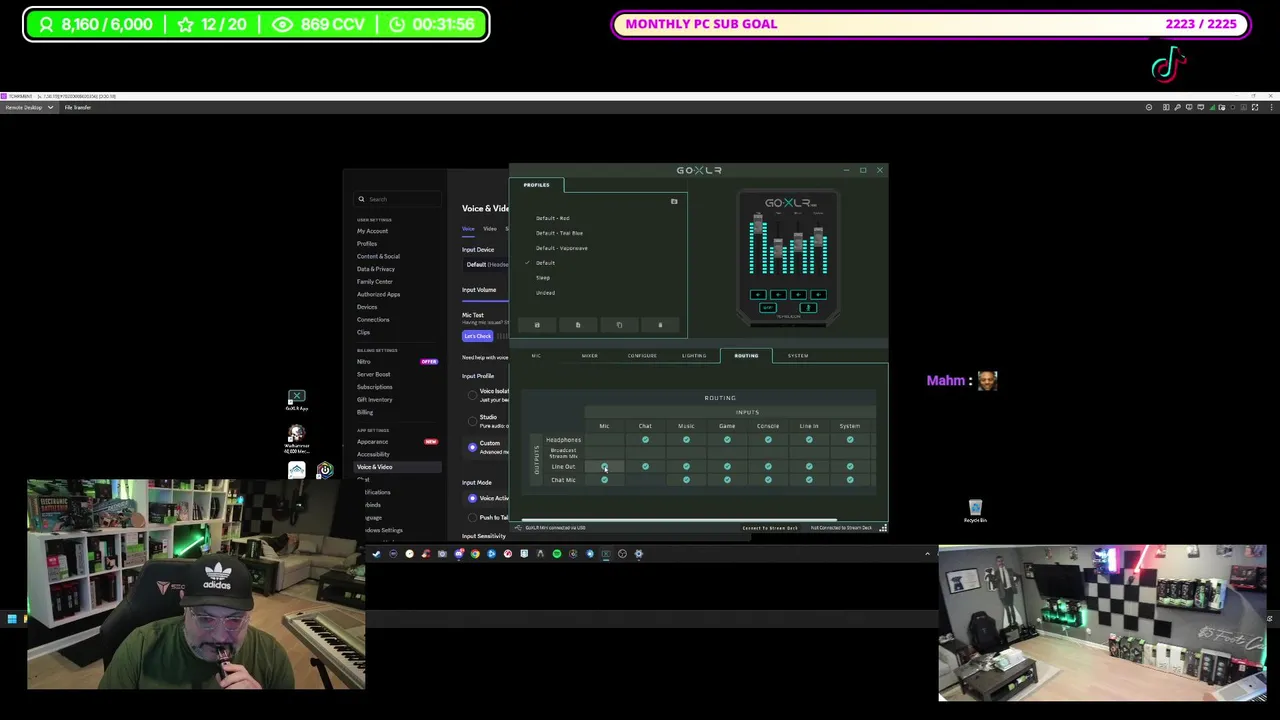Click the horizontal scrollbar in the GoXLR window

(x=678, y=521)
